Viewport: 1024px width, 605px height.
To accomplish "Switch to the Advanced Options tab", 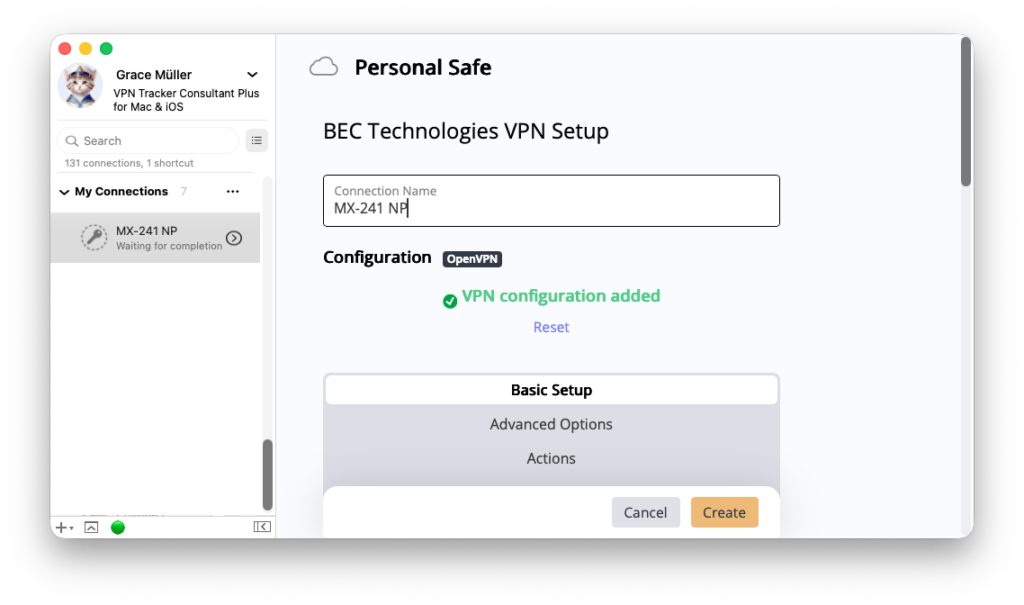I will pyautogui.click(x=551, y=423).
